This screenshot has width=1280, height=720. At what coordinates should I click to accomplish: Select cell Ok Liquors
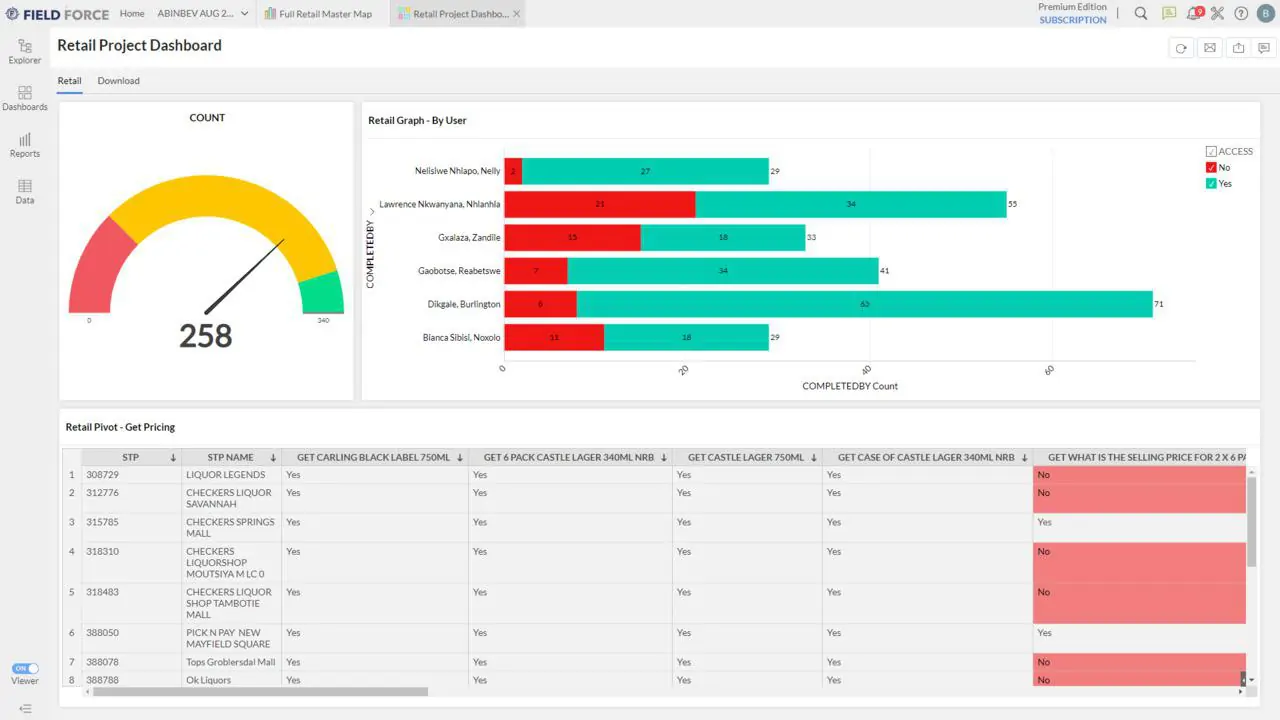click(x=231, y=680)
